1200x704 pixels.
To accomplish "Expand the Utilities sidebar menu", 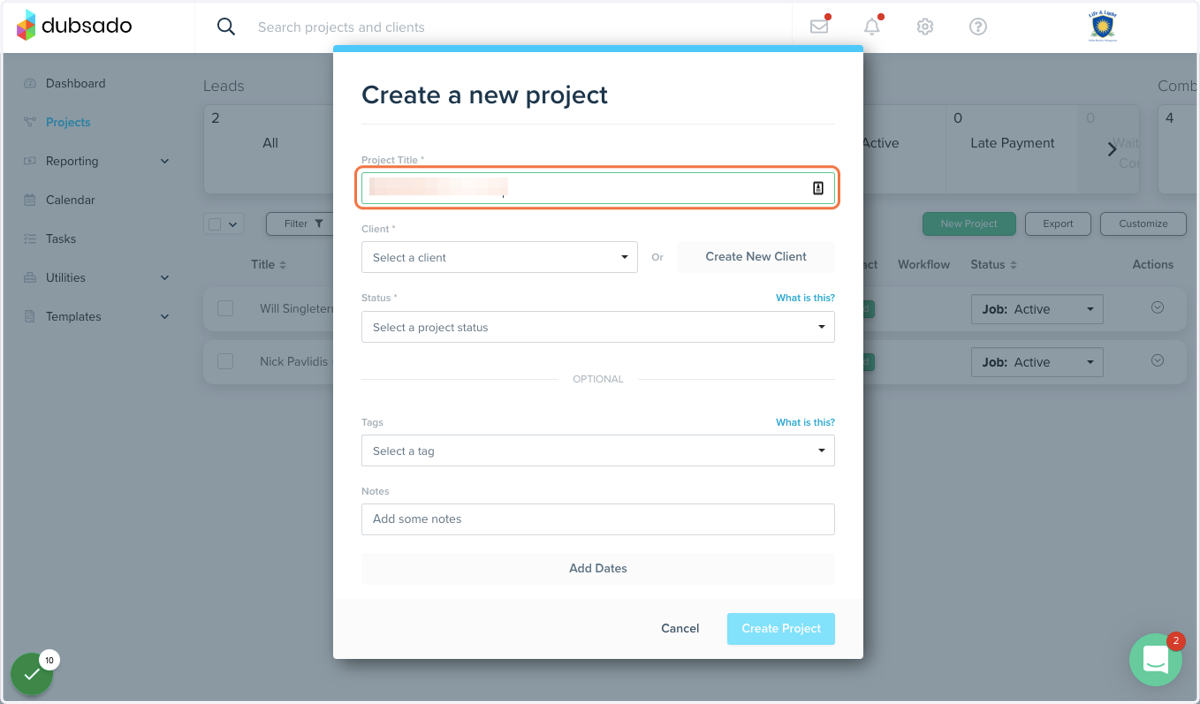I will [x=165, y=278].
